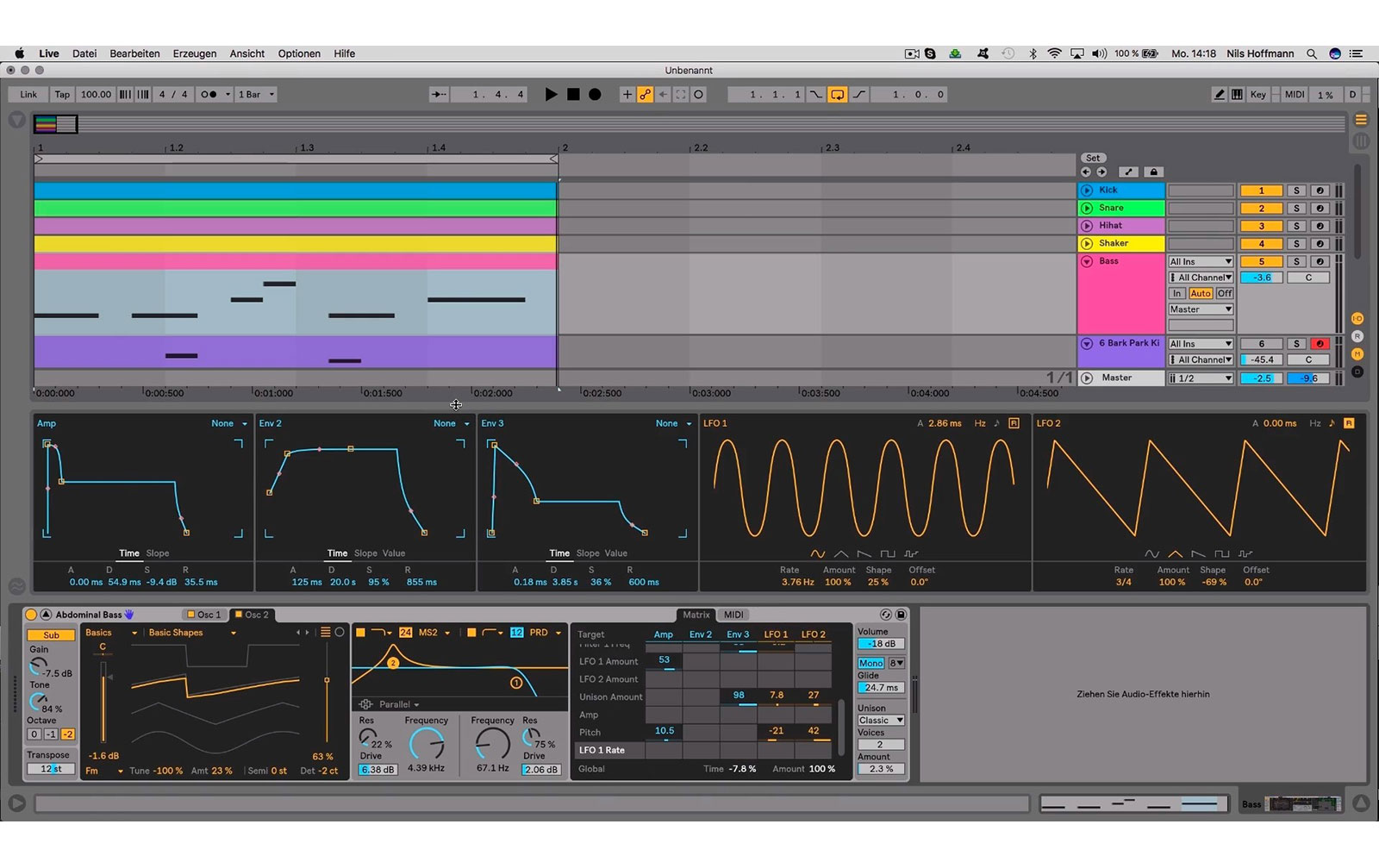Open the Basic Shapes wavetable dropdown
Viewport: 1379px width, 868px height.
(192, 633)
